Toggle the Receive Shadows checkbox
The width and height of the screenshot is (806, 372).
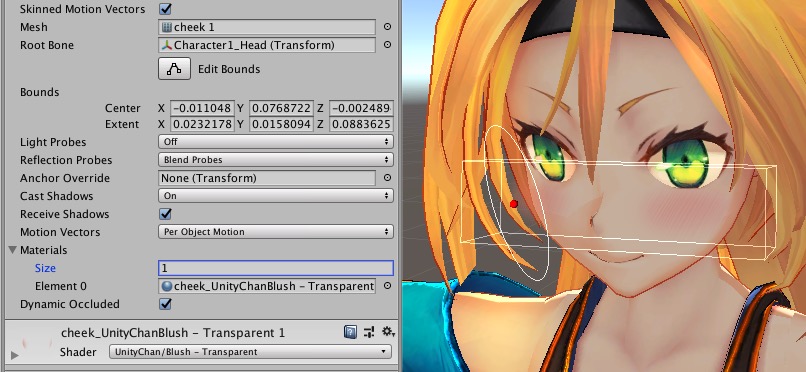pos(166,214)
